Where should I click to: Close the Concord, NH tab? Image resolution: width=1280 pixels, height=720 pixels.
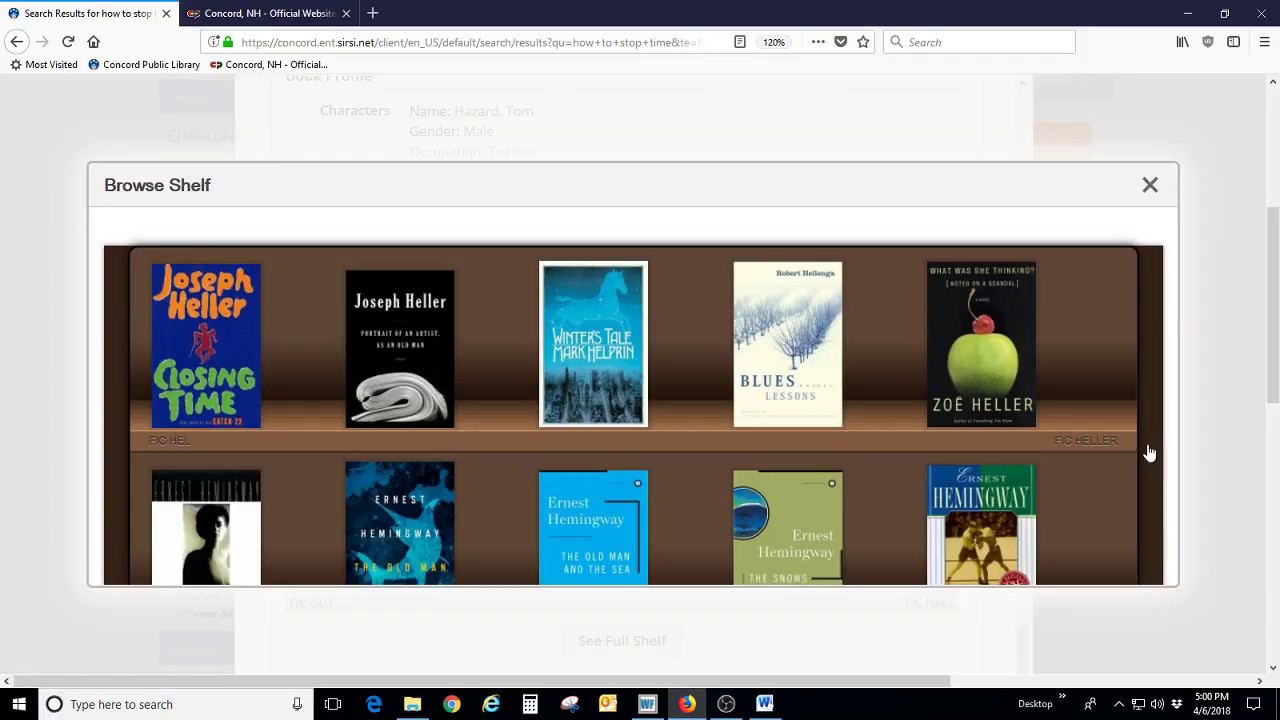pyautogui.click(x=346, y=13)
